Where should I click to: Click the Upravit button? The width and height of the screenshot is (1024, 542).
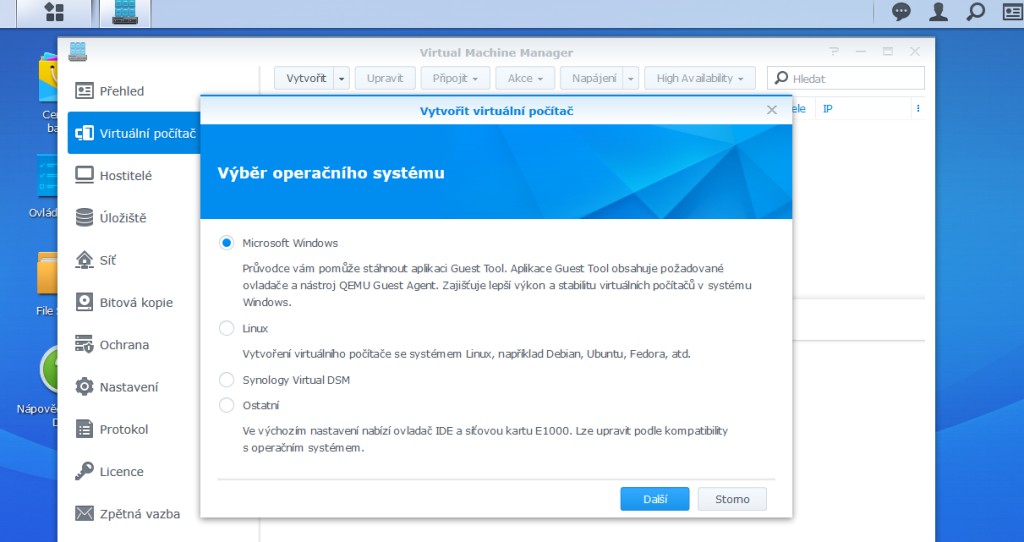[x=385, y=78]
